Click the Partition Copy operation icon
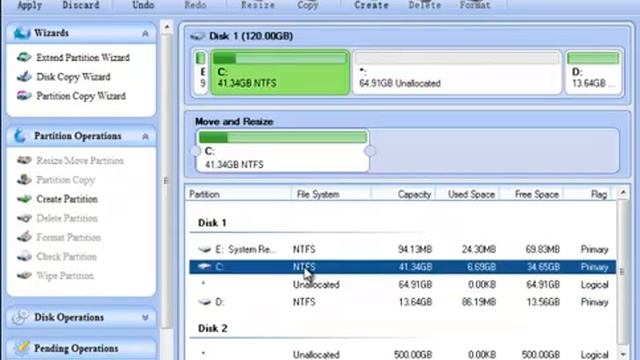Viewport: 640px width, 360px height. (24, 179)
